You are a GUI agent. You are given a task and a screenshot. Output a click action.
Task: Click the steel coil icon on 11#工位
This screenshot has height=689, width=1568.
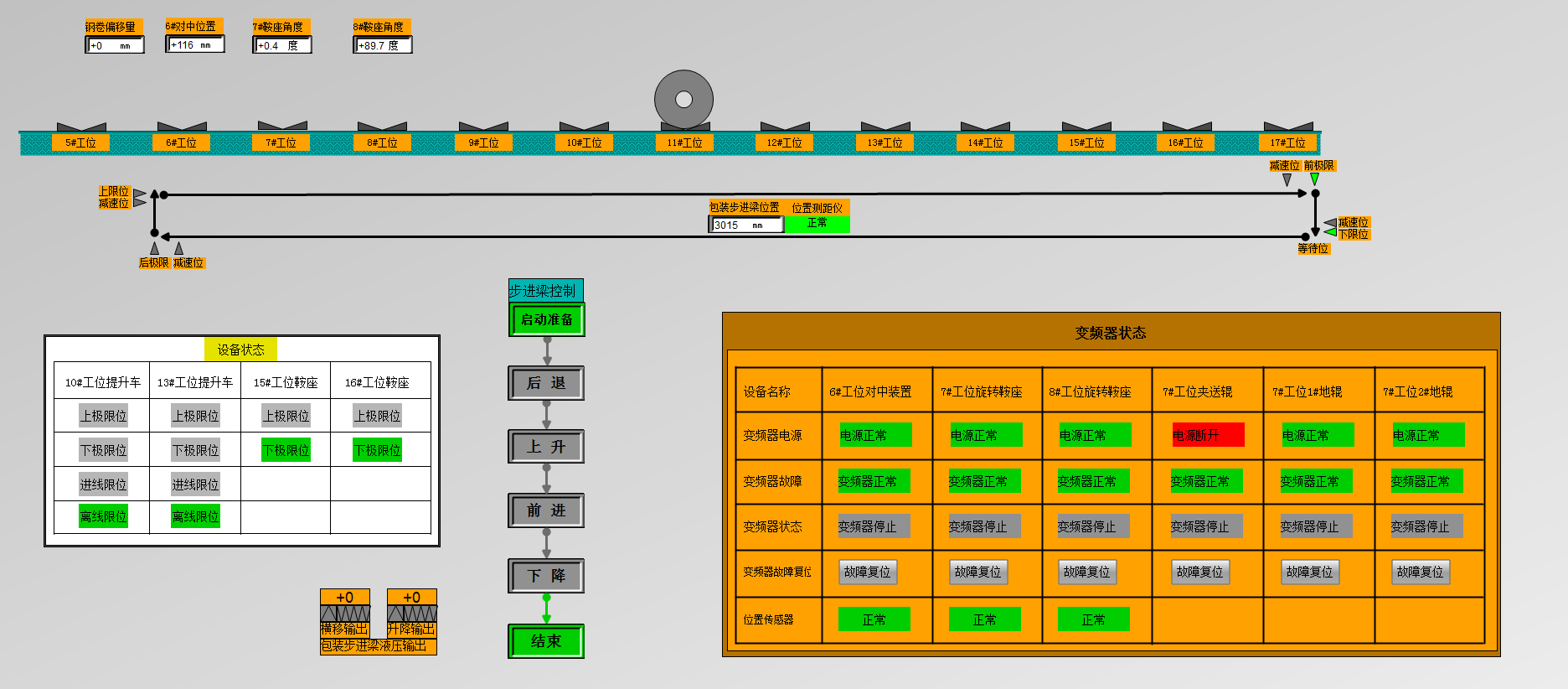click(683, 100)
